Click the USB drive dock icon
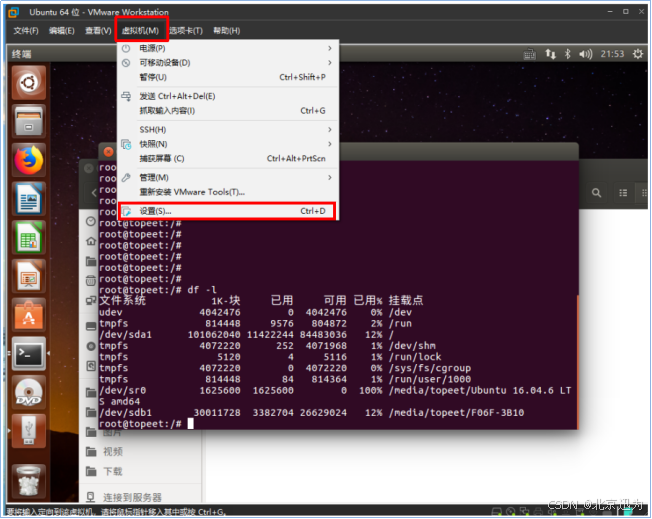 pyautogui.click(x=28, y=431)
